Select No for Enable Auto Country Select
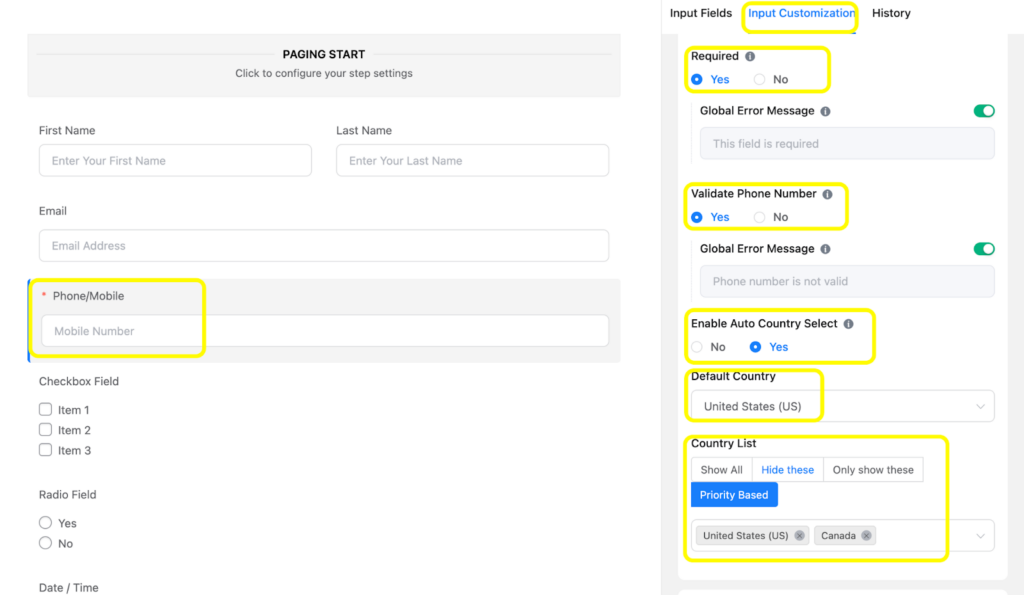The image size is (1024, 595). [x=697, y=346]
